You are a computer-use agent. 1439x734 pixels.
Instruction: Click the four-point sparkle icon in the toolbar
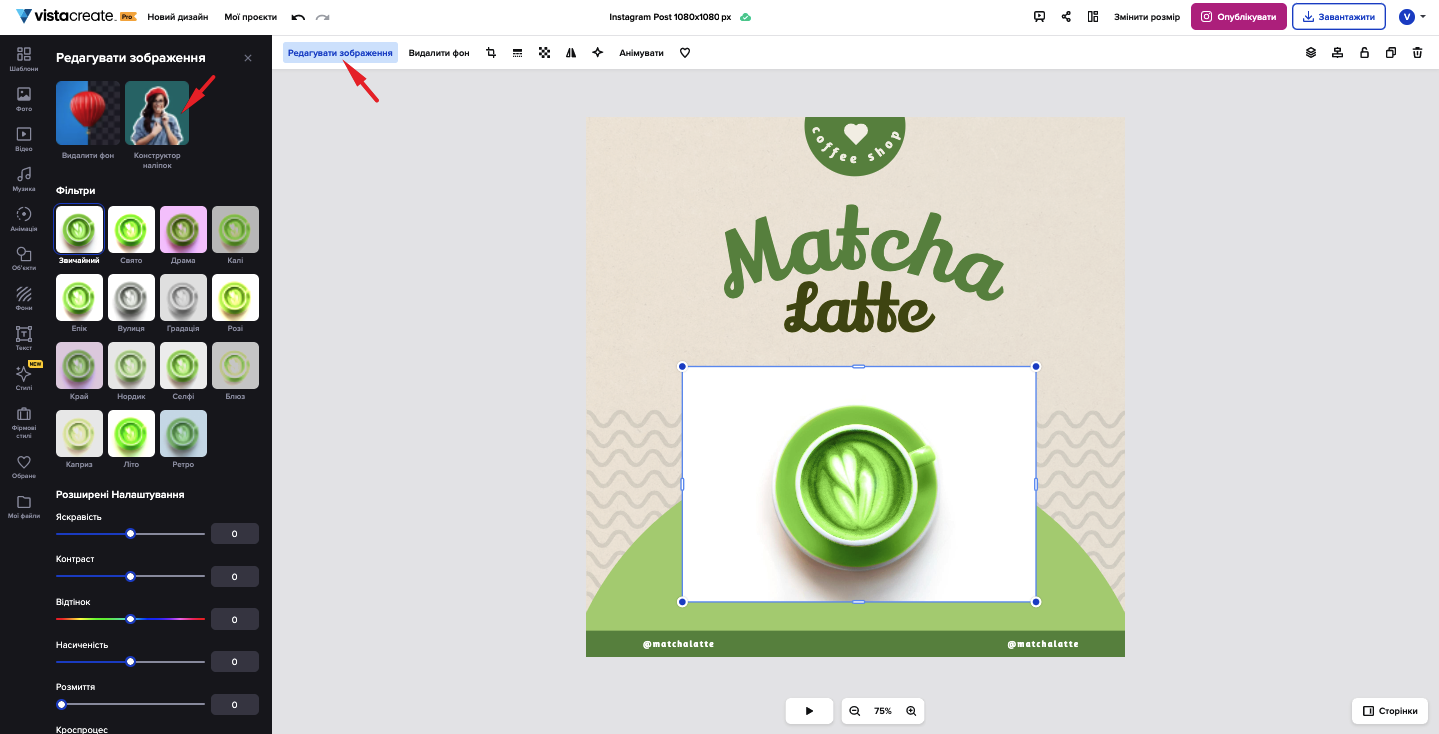pos(597,53)
